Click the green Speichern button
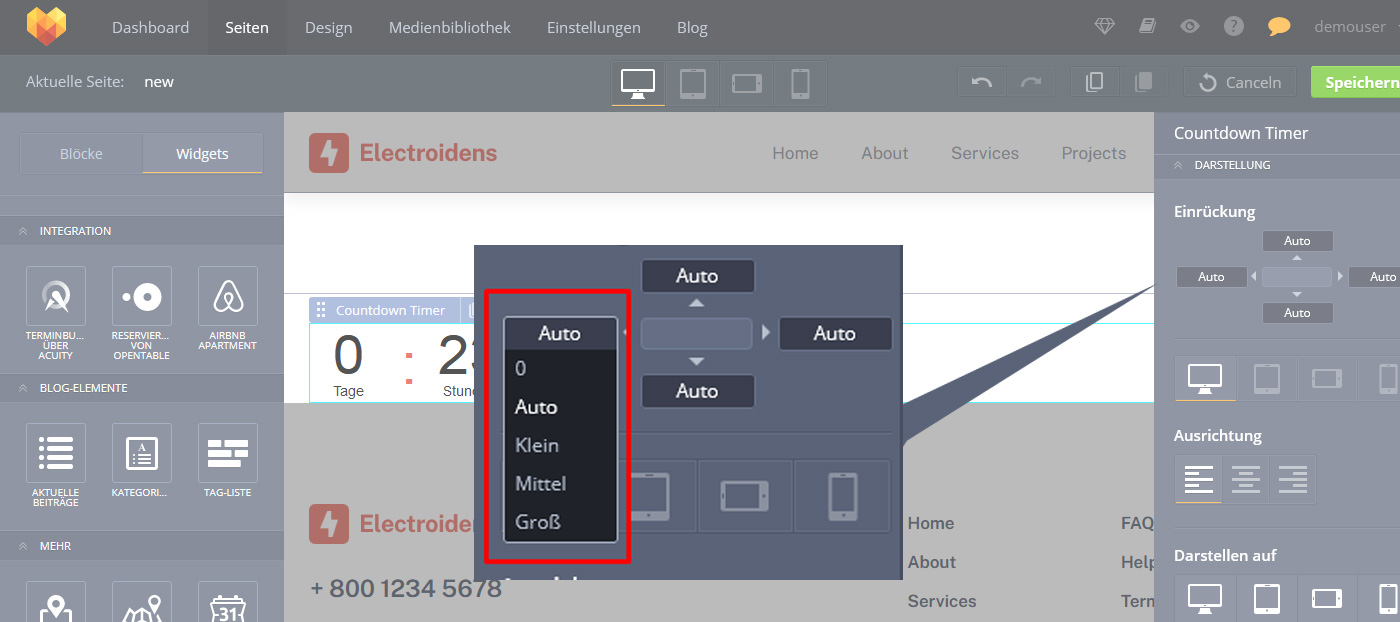Viewport: 1400px width, 622px height. [1360, 83]
